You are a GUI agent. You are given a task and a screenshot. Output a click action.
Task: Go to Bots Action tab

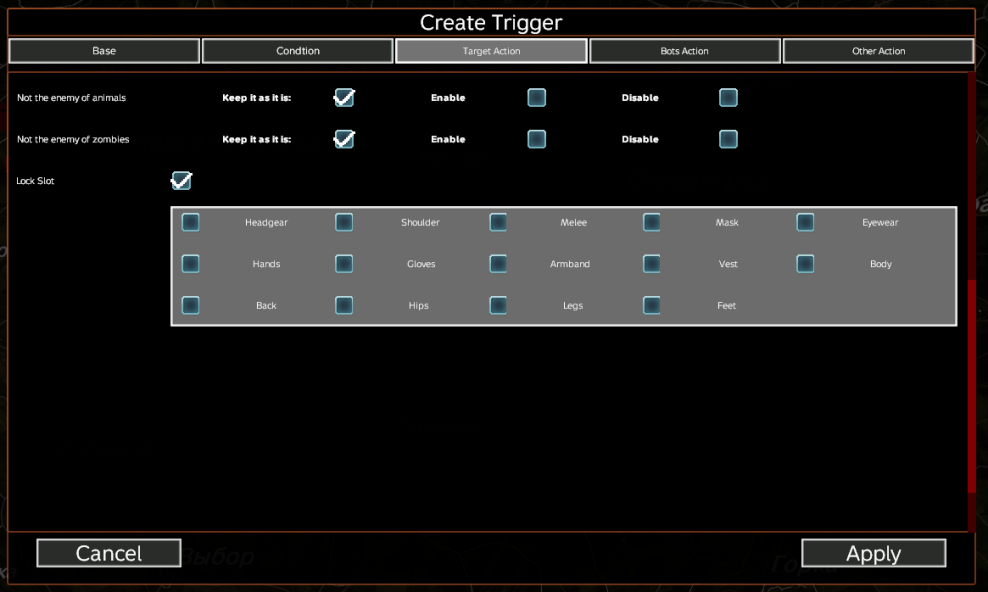coord(685,51)
